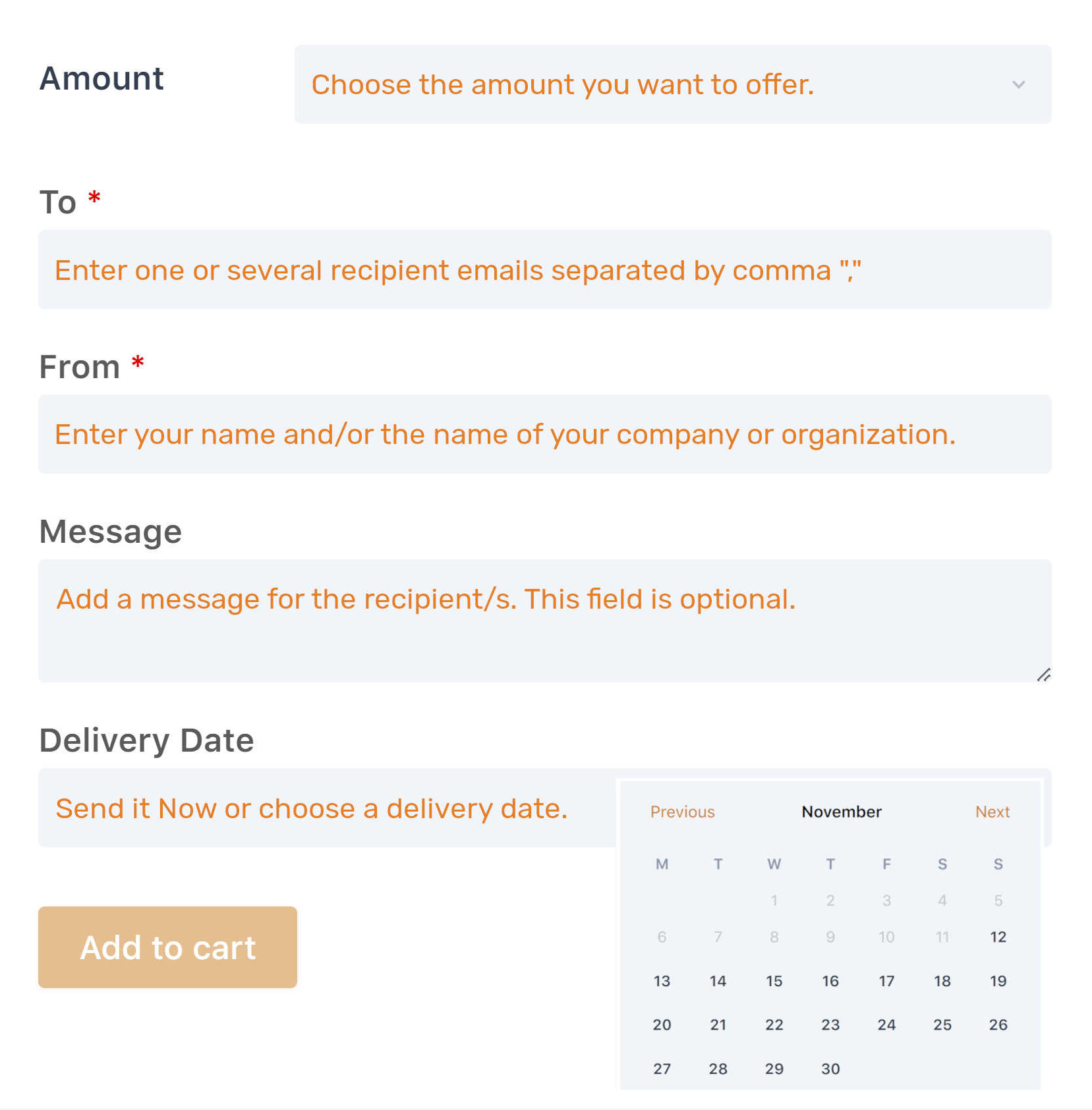This screenshot has height=1110, width=1092.
Task: Select November 22 in the datepicker
Action: tap(774, 1024)
